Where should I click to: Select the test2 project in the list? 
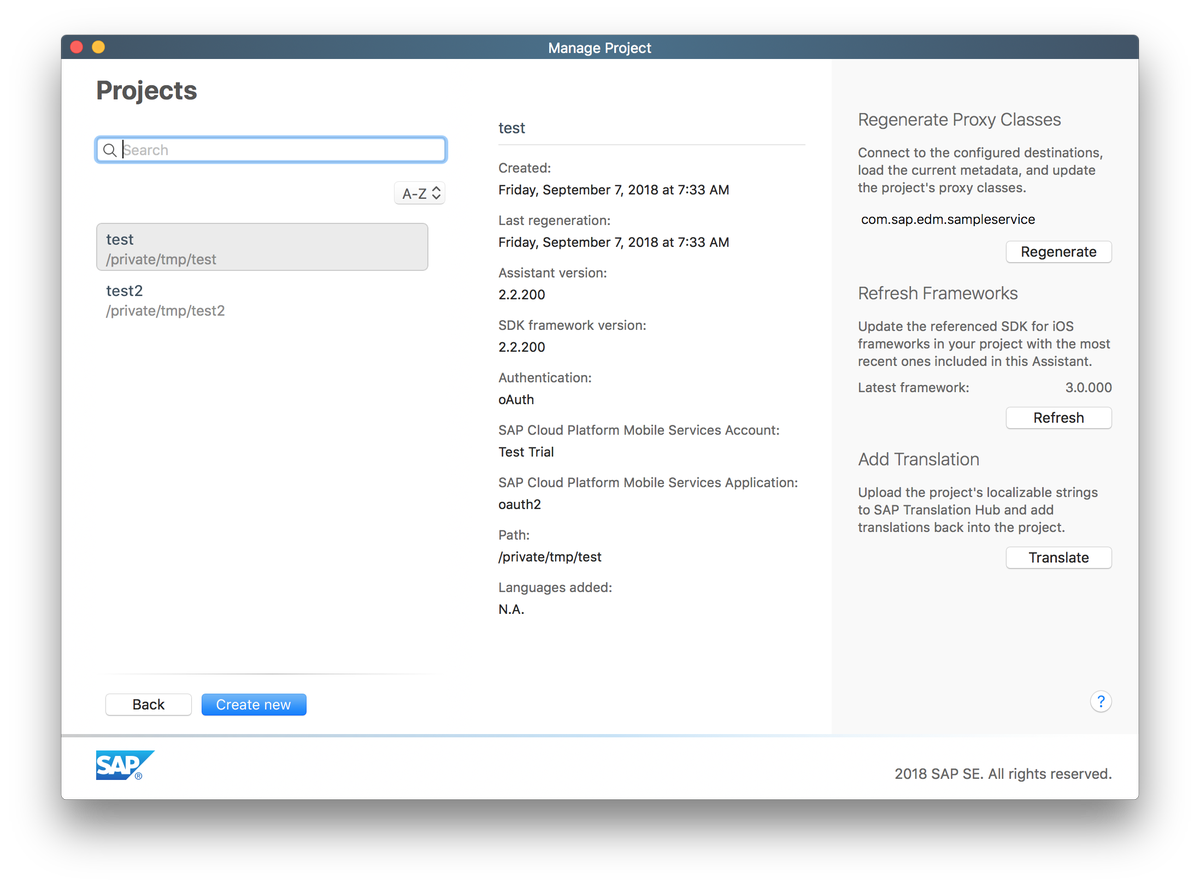tap(262, 299)
